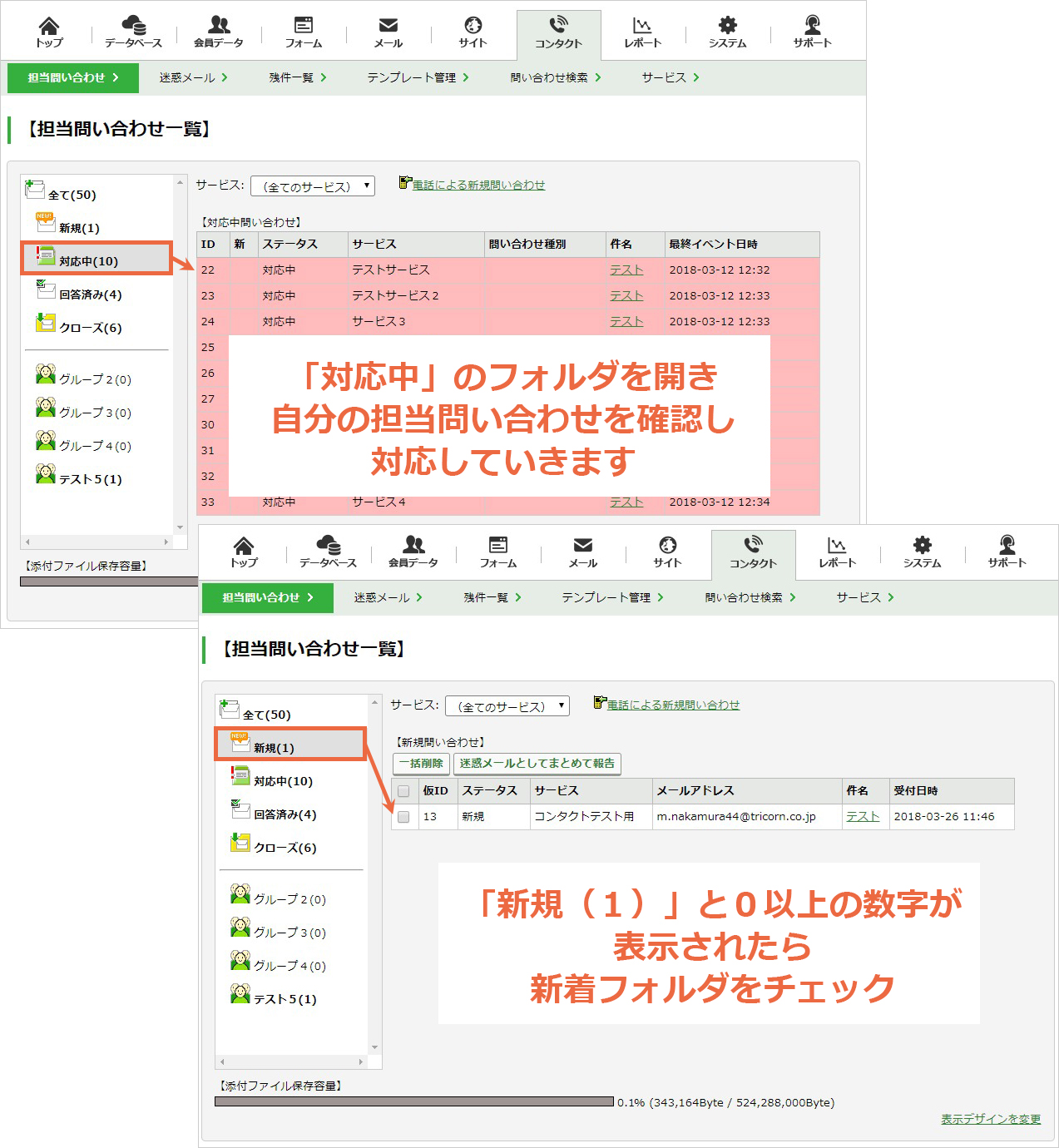Select コンタクト tab in lower window

click(753, 554)
